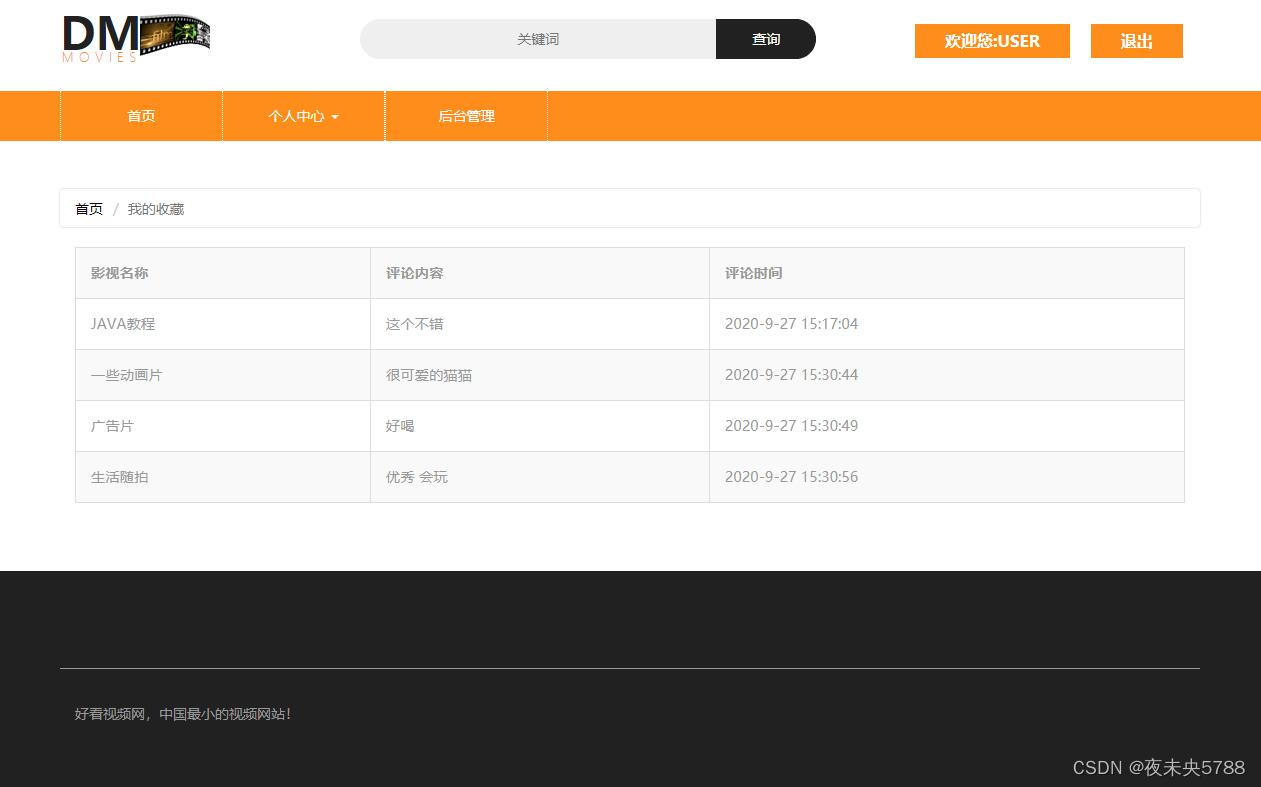Select the 广告片 table cell
Viewport: 1261px width, 787px height.
click(x=223, y=426)
